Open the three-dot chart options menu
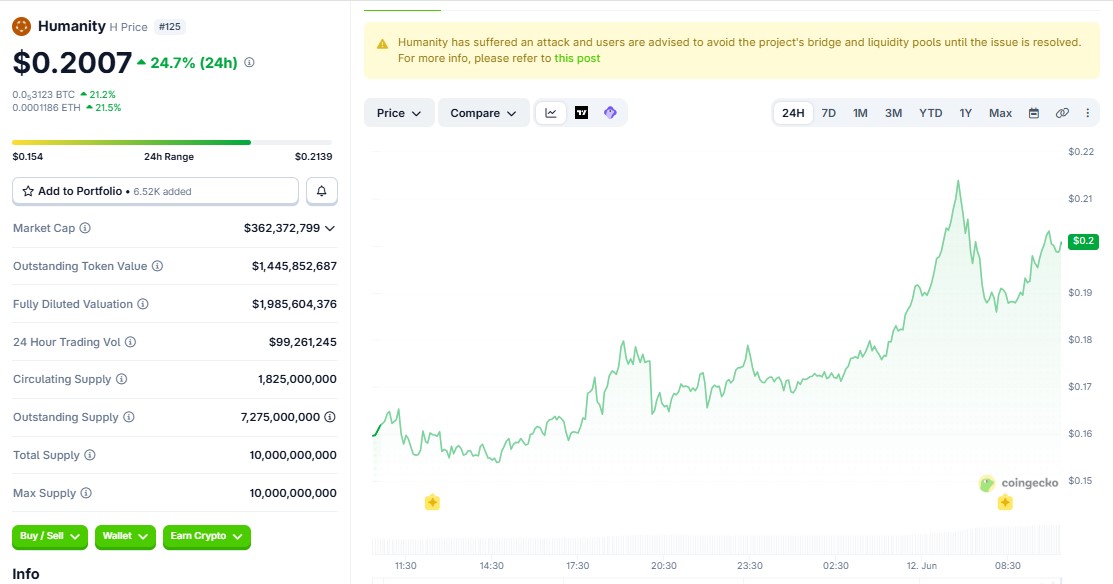This screenshot has height=584, width=1113. click(1087, 113)
